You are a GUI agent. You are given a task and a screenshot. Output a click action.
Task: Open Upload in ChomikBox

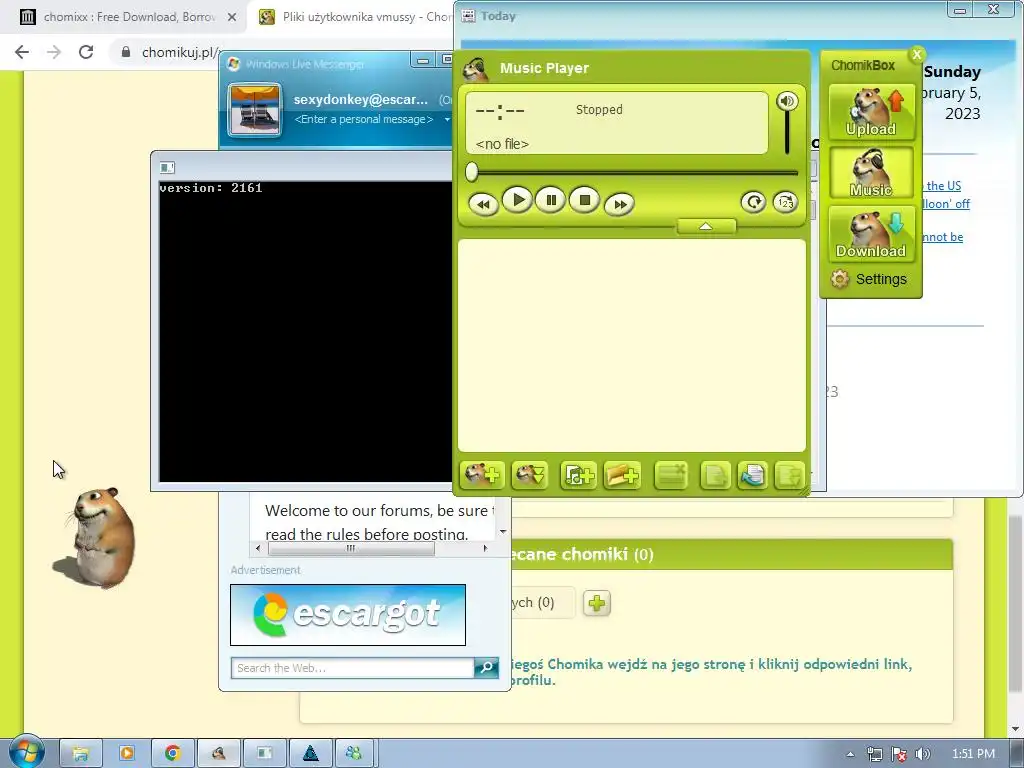[x=871, y=112]
